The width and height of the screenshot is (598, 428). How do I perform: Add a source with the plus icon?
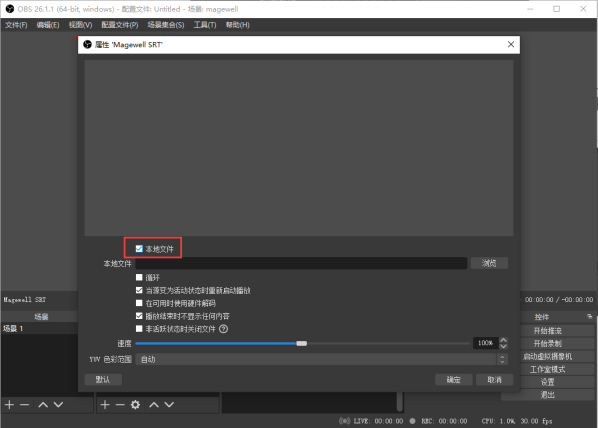(x=105, y=405)
